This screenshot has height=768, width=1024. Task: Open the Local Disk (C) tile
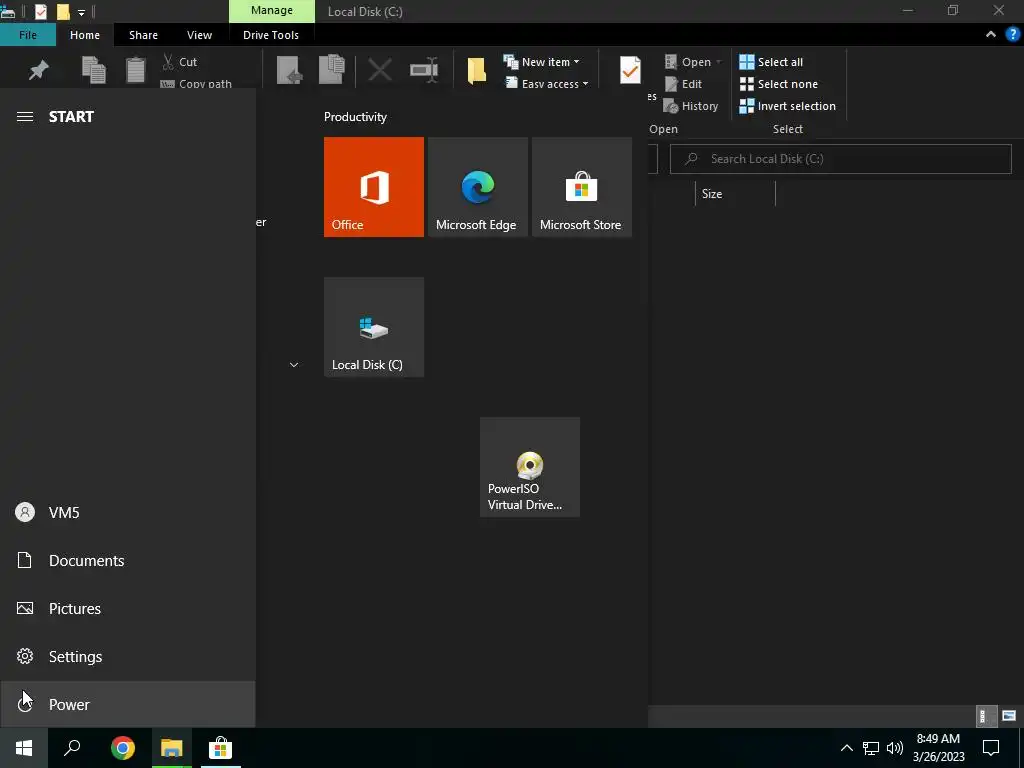(x=374, y=327)
